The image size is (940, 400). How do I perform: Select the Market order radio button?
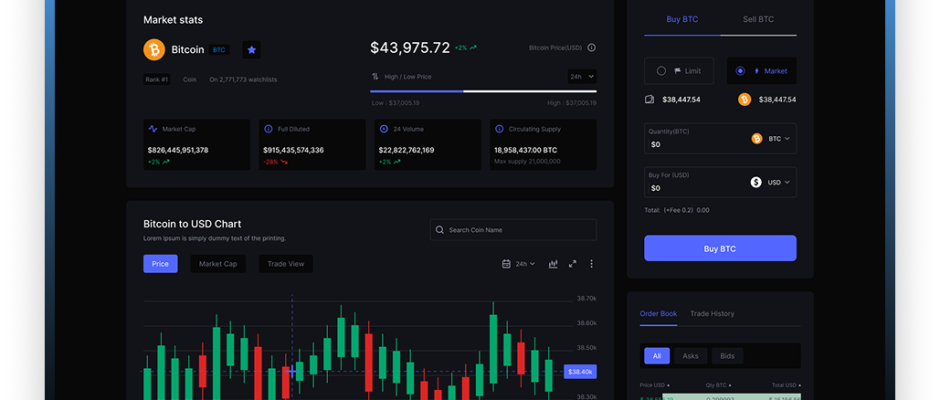(x=740, y=71)
